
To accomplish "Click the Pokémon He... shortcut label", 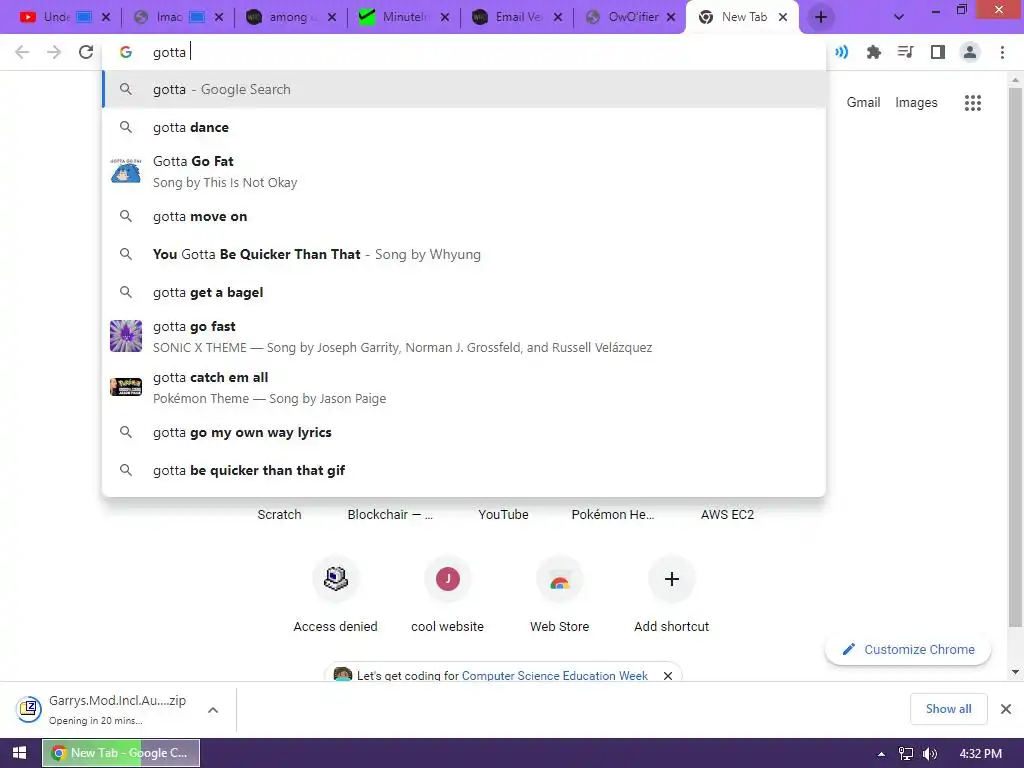I will pos(613,515).
